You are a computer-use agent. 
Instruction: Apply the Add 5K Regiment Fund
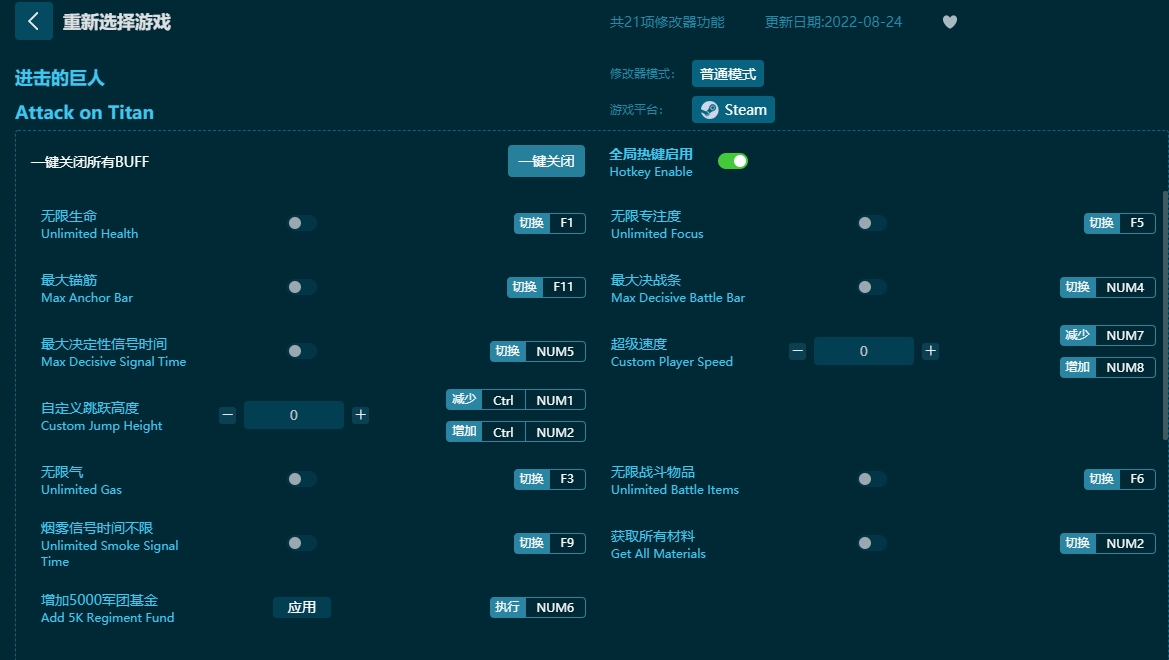302,607
